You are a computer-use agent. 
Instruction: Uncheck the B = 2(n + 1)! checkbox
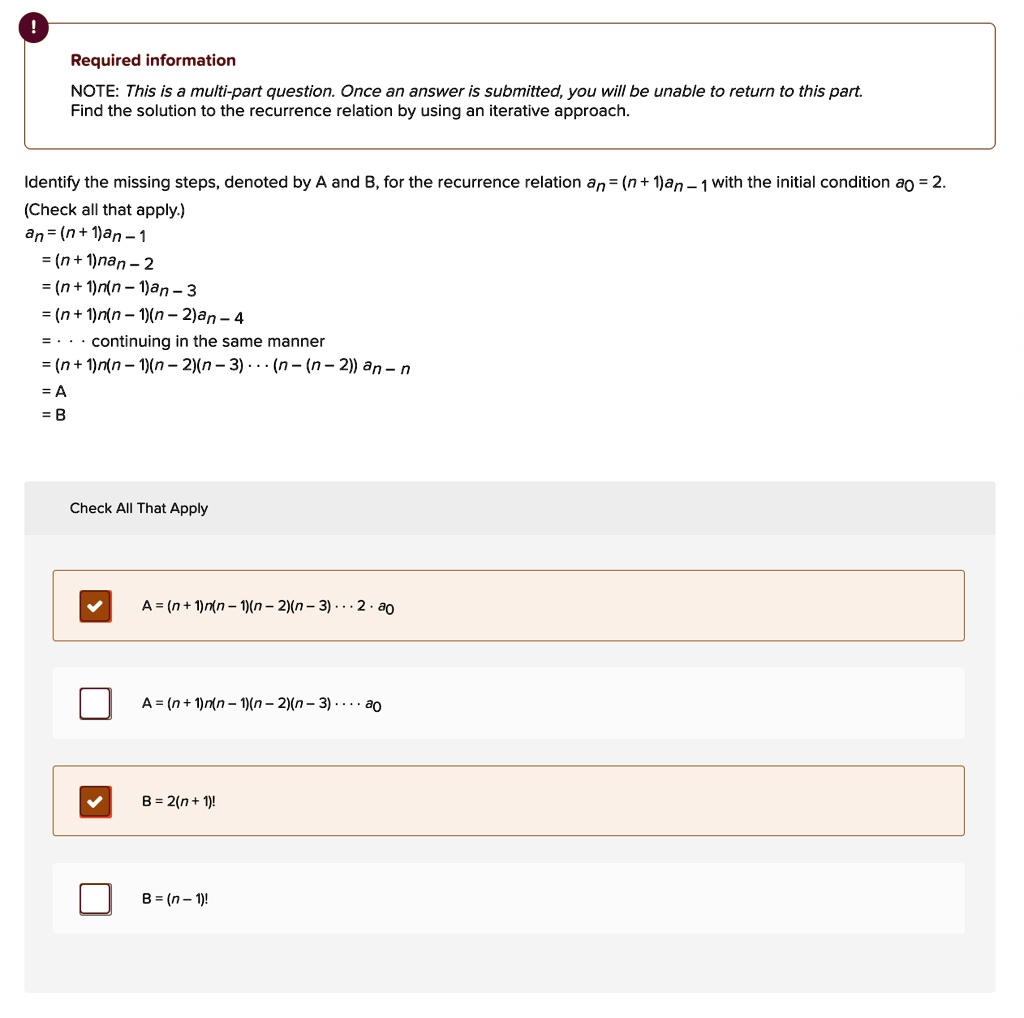click(x=95, y=801)
